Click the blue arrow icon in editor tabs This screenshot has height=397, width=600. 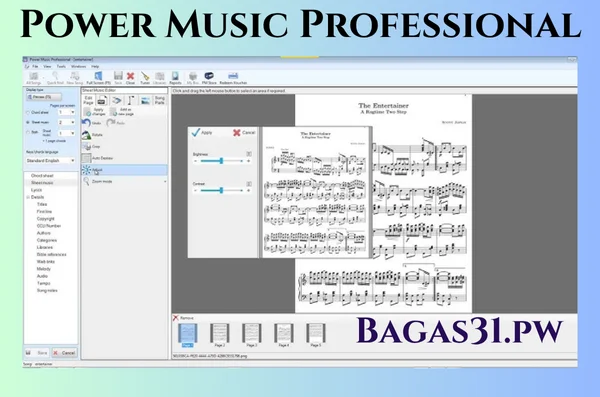[116, 101]
